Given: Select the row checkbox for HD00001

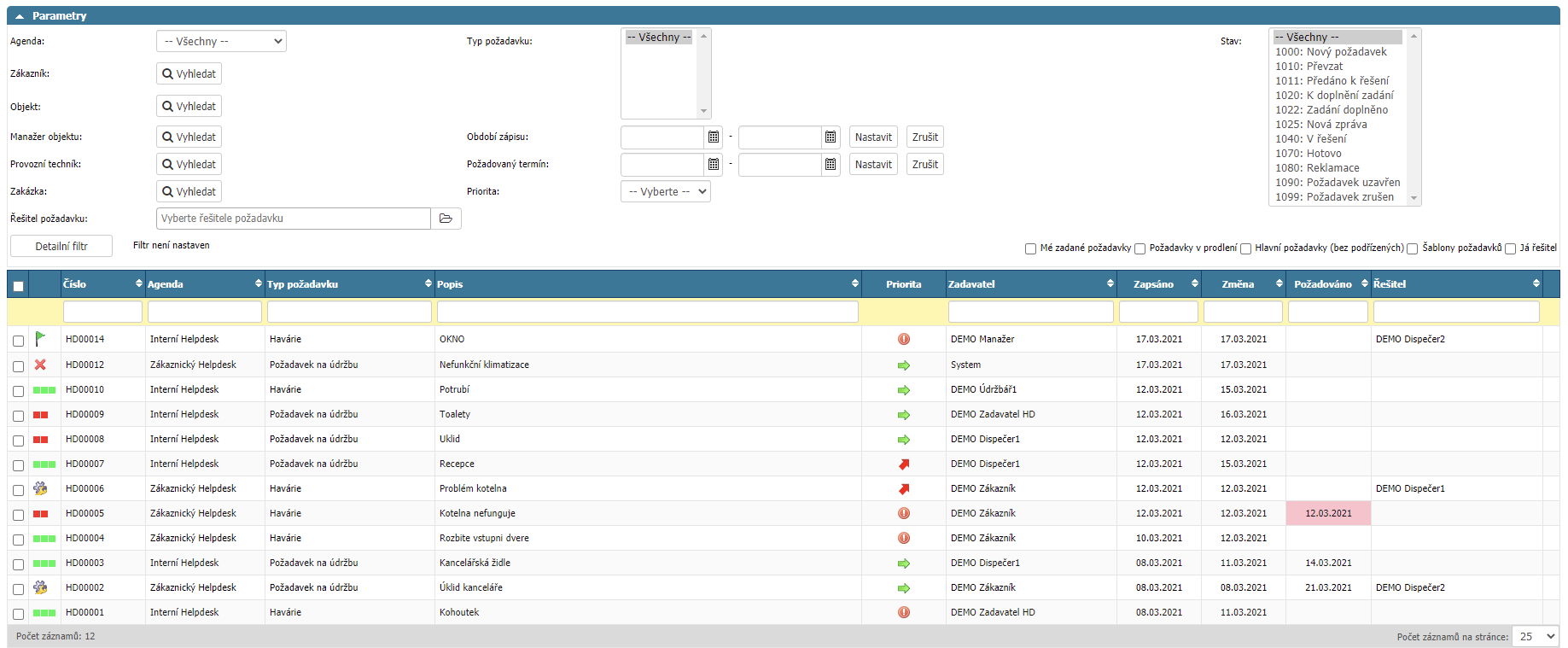Looking at the screenshot, I should point(18,614).
